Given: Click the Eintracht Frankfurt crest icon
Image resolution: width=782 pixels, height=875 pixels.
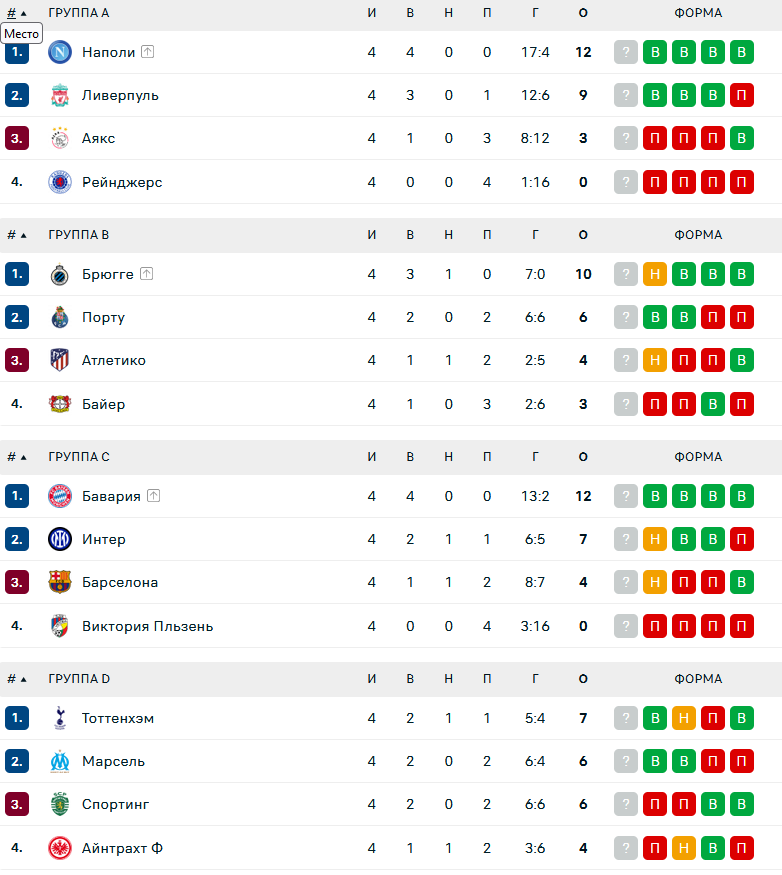Looking at the screenshot, I should click(60, 848).
